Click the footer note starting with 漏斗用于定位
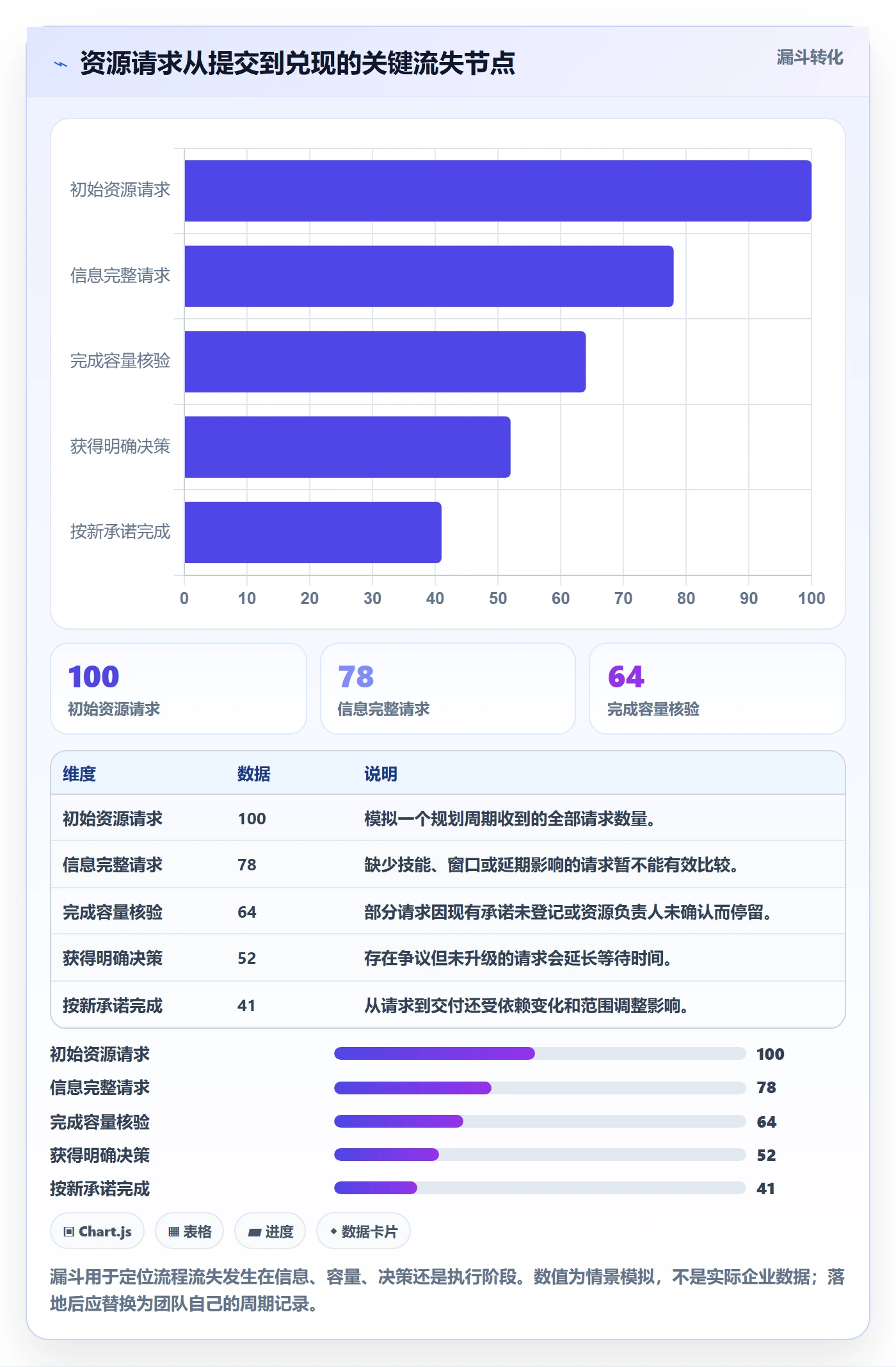The image size is (896, 1367). (447, 1290)
